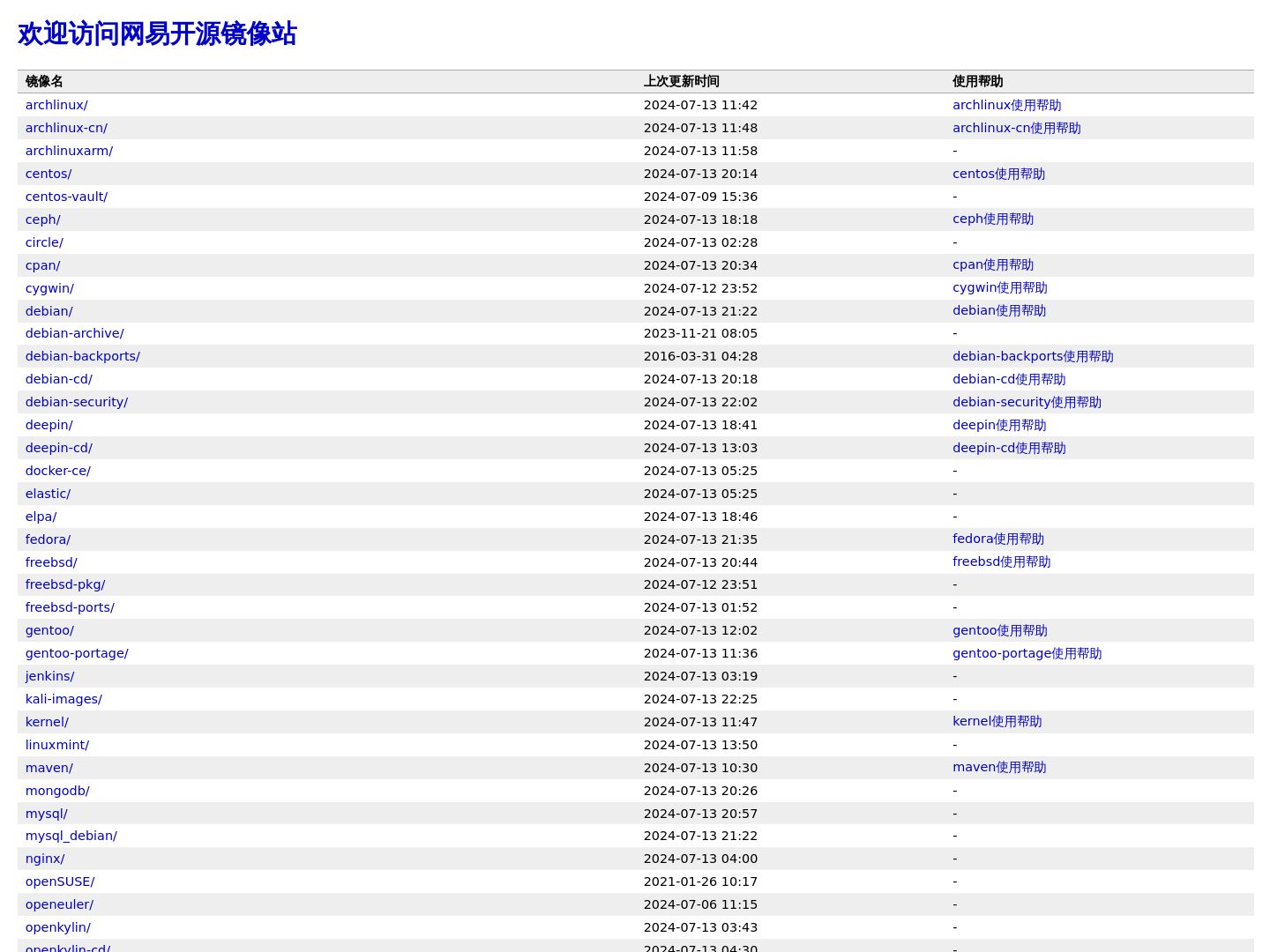
Task: Open centos-vault/ directory
Action: [66, 197]
